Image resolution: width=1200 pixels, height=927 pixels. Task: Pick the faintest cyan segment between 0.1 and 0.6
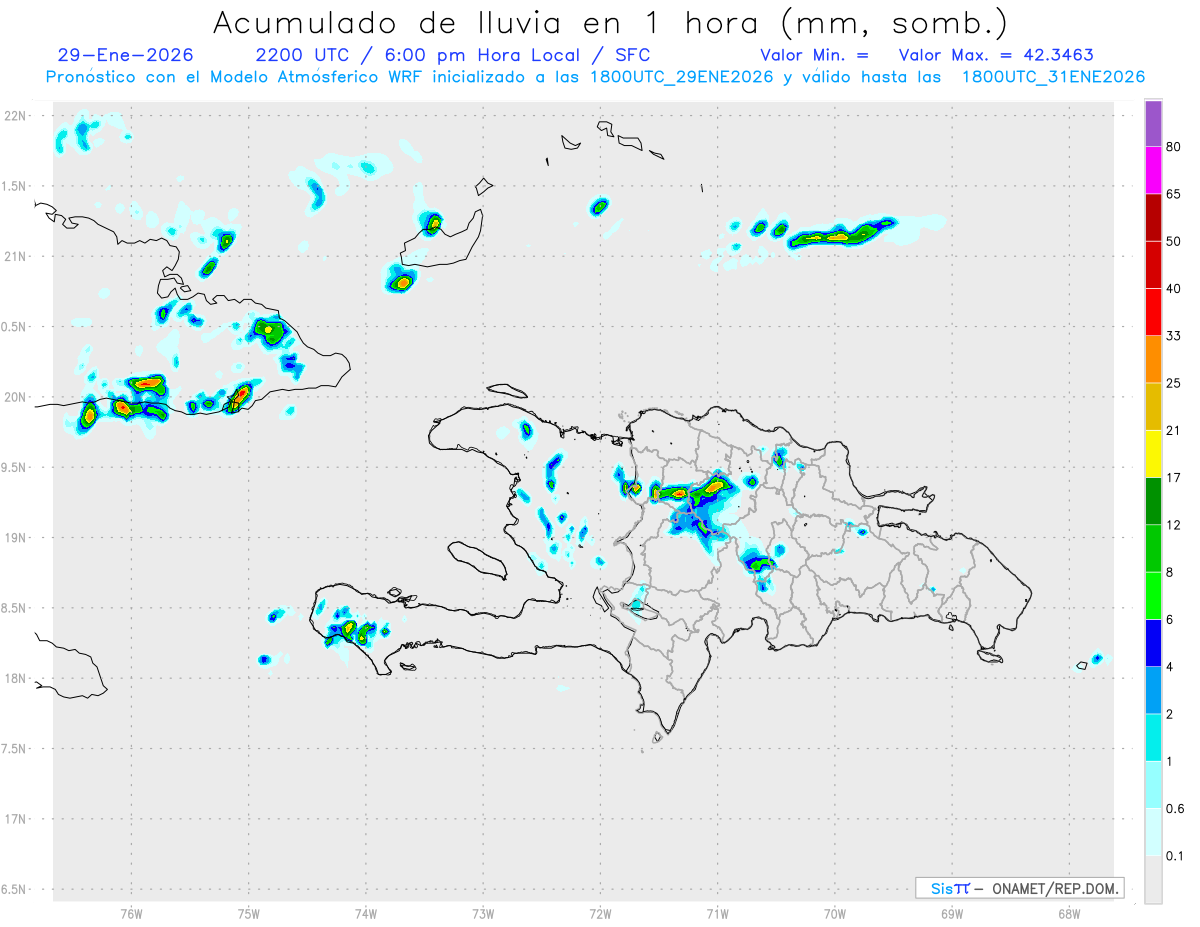pyautogui.click(x=1153, y=831)
